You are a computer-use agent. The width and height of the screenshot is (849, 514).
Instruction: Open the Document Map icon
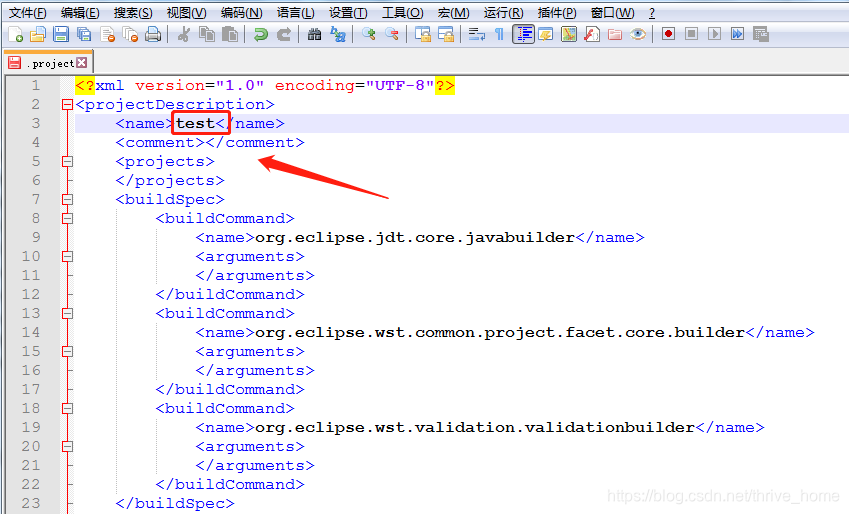pyautogui.click(x=569, y=35)
